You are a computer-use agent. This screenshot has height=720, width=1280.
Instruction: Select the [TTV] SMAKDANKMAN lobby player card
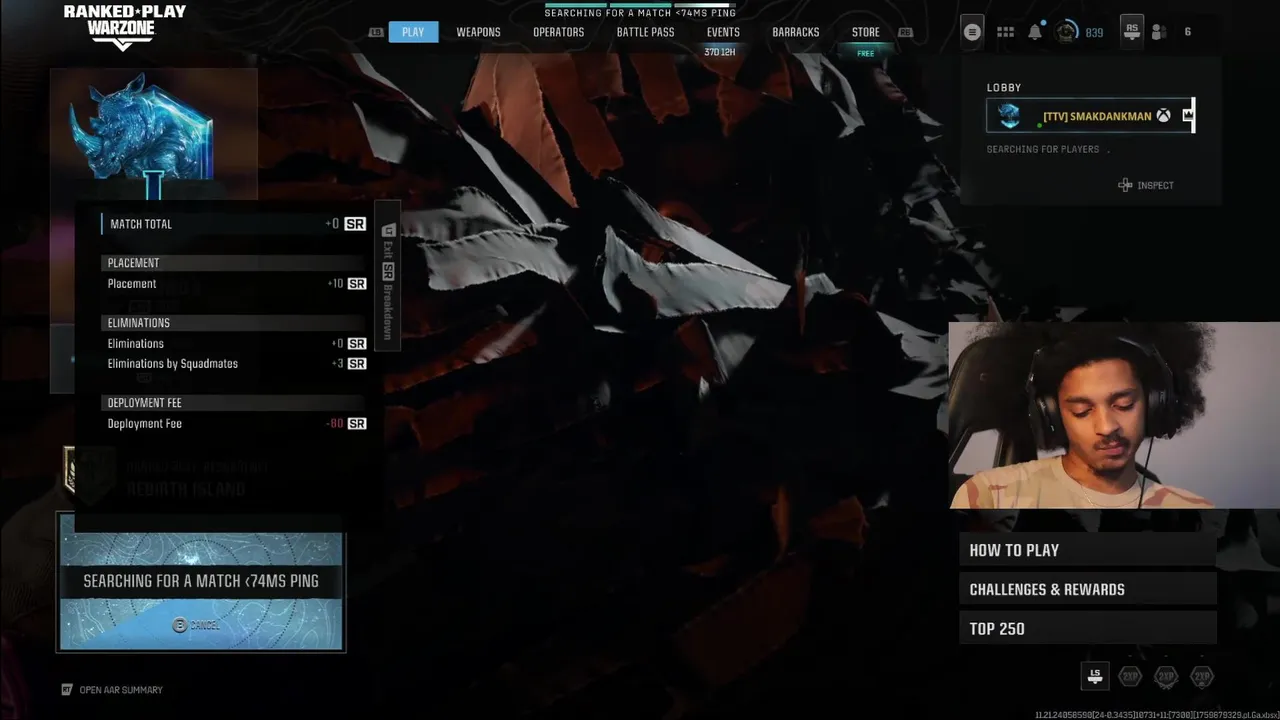pos(1090,116)
